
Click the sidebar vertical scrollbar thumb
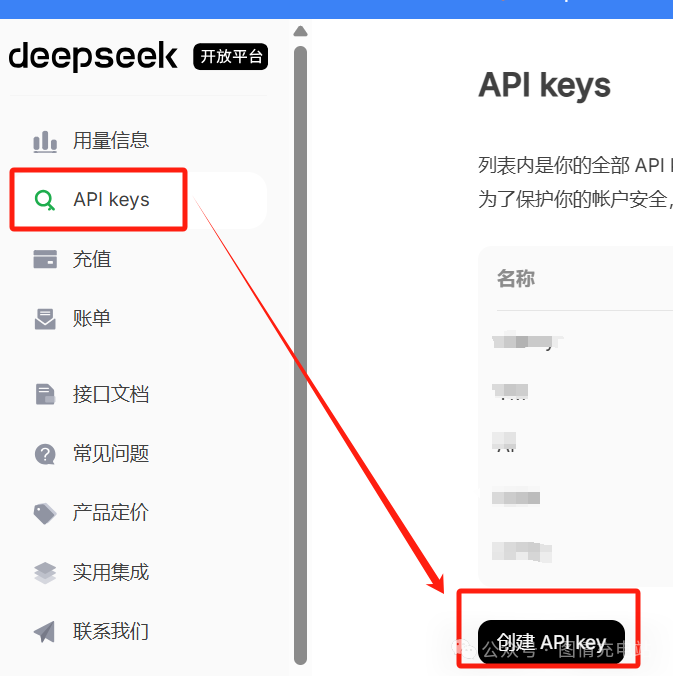pyautogui.click(x=300, y=355)
